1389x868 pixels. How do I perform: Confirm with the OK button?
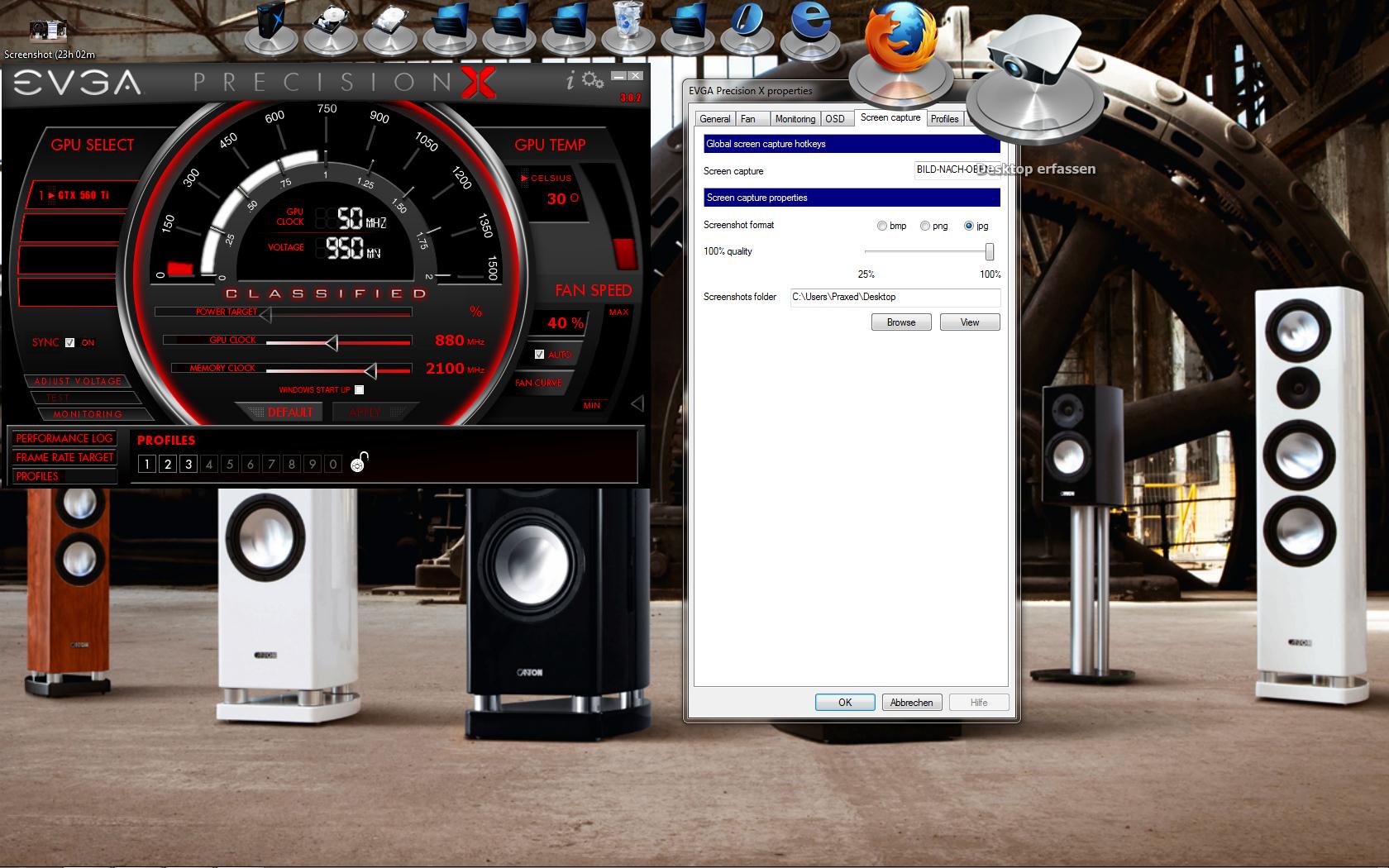[845, 703]
